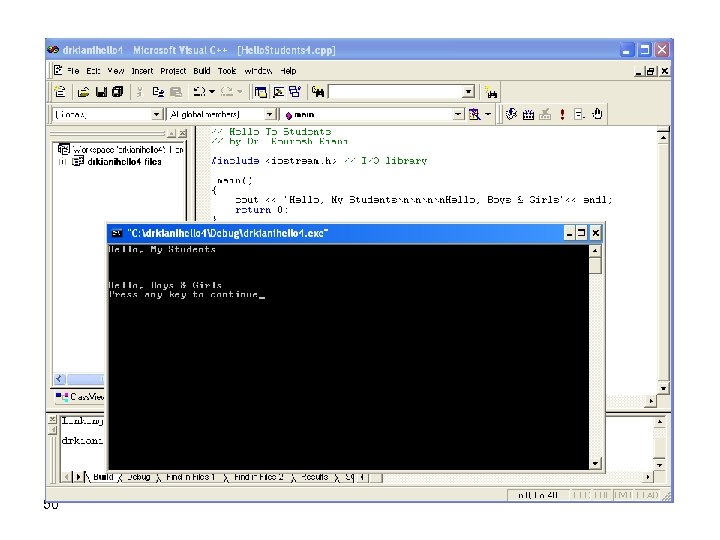Click the Stop Build icon
The image size is (720, 540).
pyautogui.click(x=545, y=114)
